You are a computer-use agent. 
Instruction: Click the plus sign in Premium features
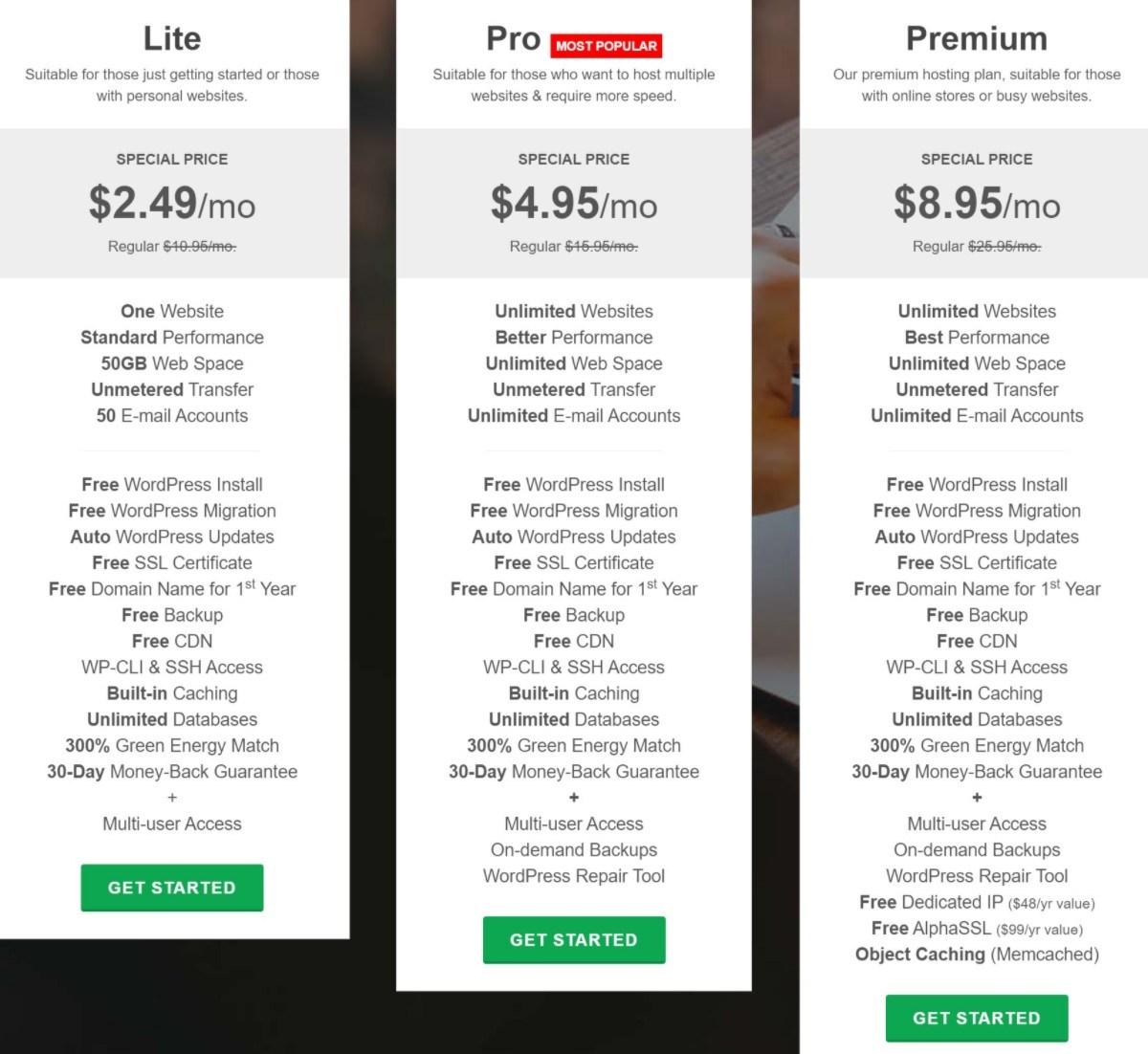click(x=977, y=797)
